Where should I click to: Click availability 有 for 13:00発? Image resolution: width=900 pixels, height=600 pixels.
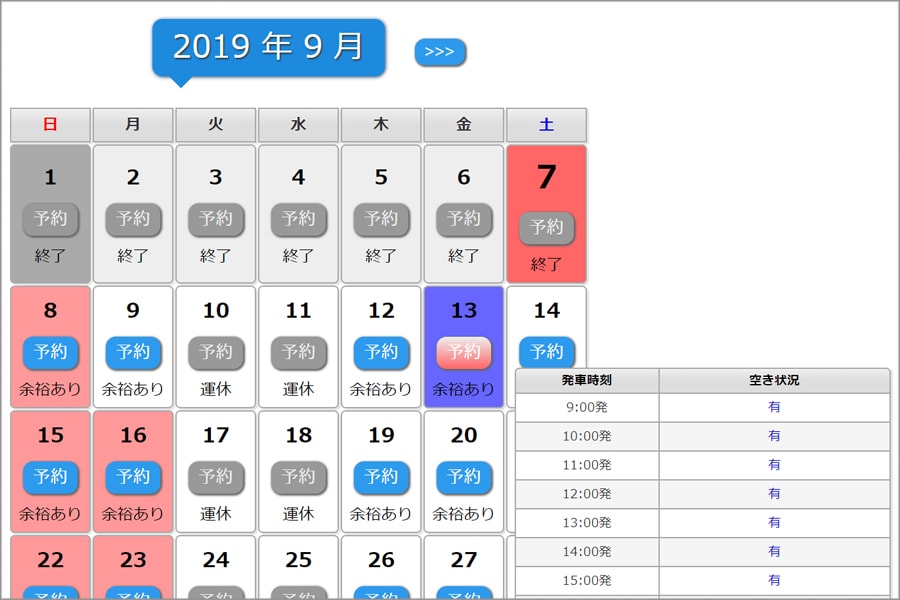[x=774, y=522]
